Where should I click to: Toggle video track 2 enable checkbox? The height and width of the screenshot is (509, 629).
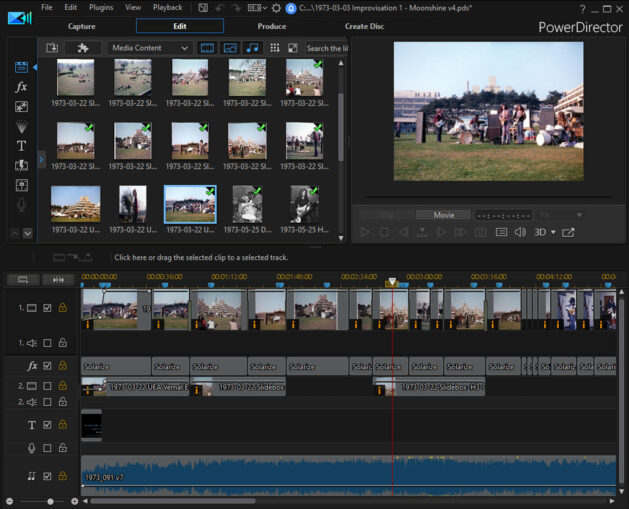47,386
